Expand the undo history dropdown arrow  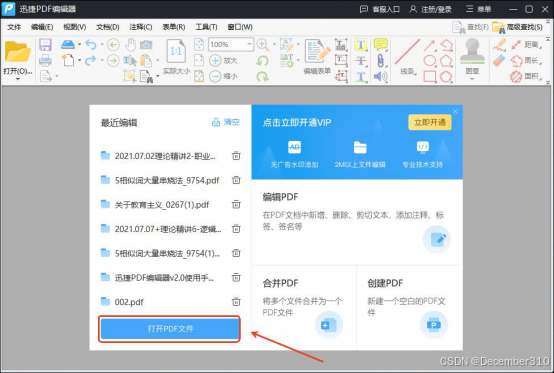click(102, 45)
